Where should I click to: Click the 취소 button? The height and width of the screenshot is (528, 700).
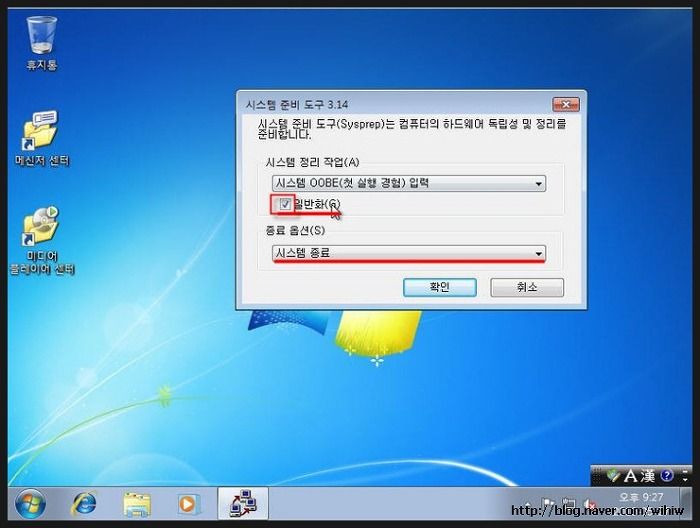click(x=527, y=287)
